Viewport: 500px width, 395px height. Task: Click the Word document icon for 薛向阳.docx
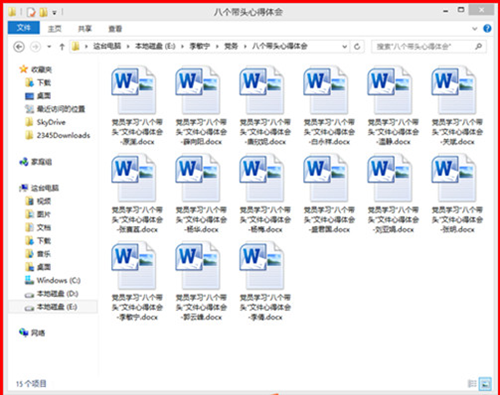click(x=197, y=90)
